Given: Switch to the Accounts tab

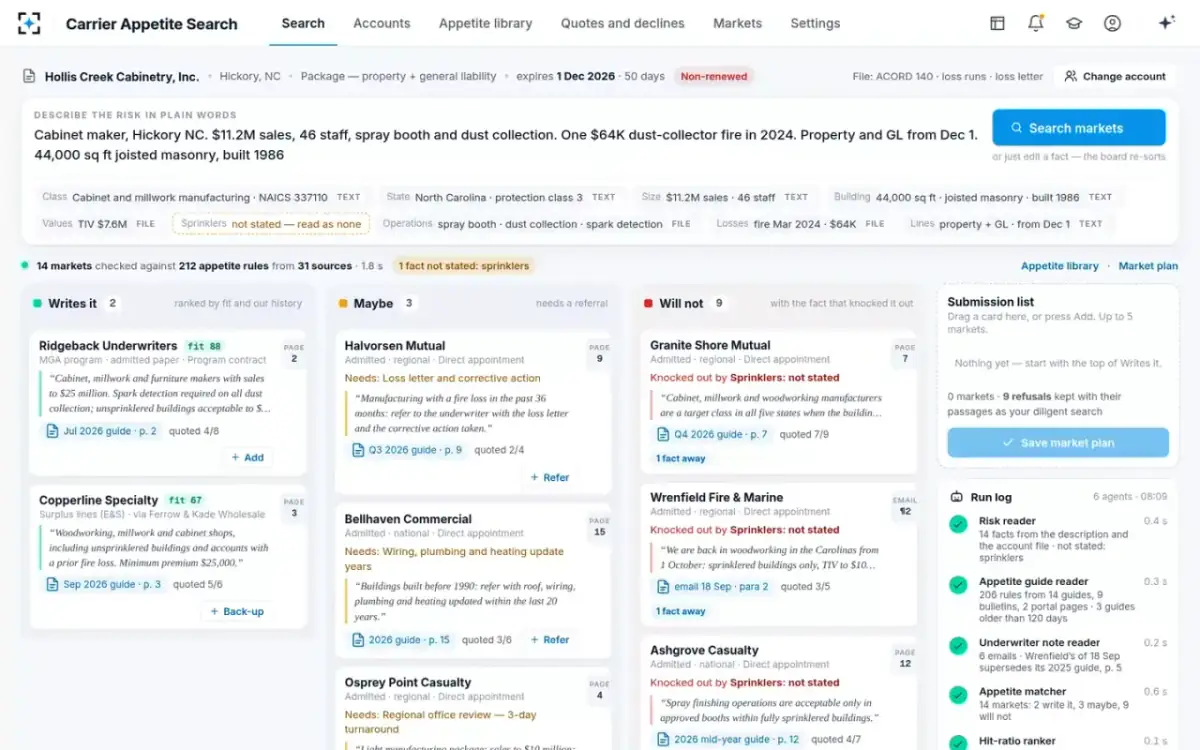Looking at the screenshot, I should [382, 23].
